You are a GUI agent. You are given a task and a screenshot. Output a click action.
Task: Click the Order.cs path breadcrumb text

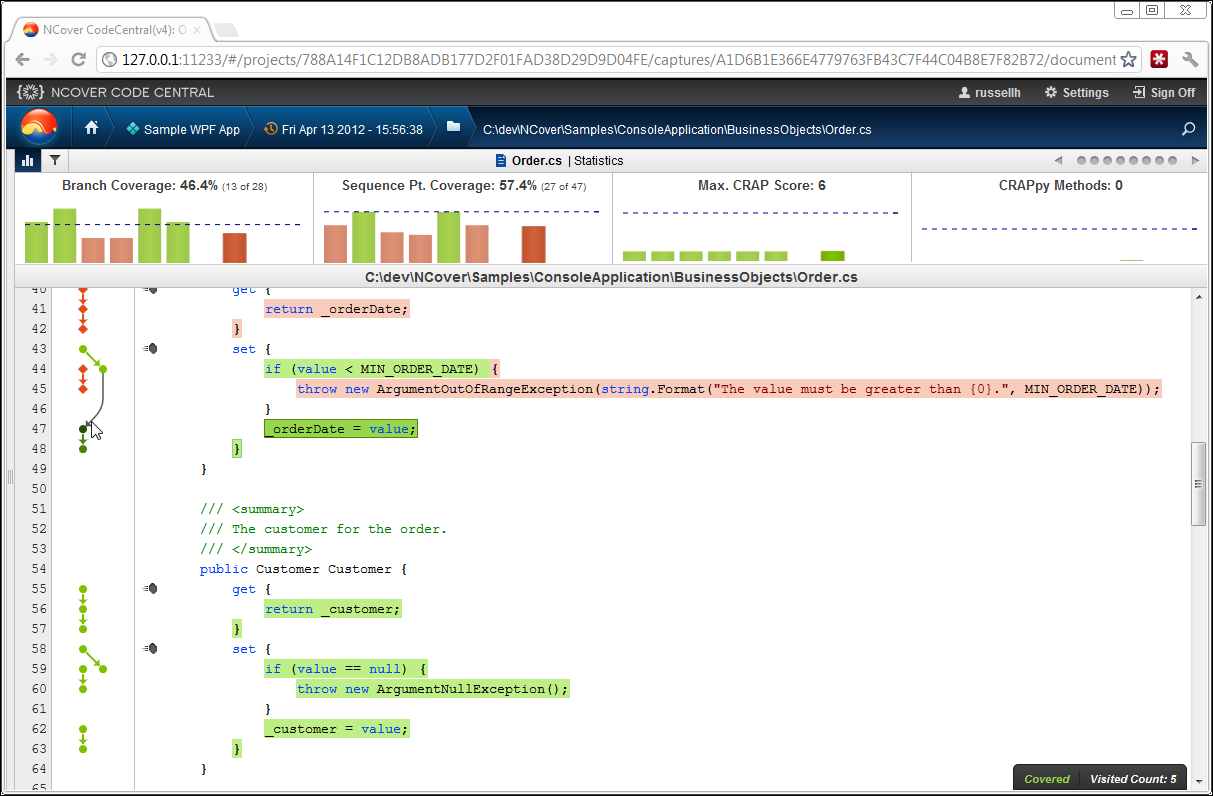coord(677,129)
